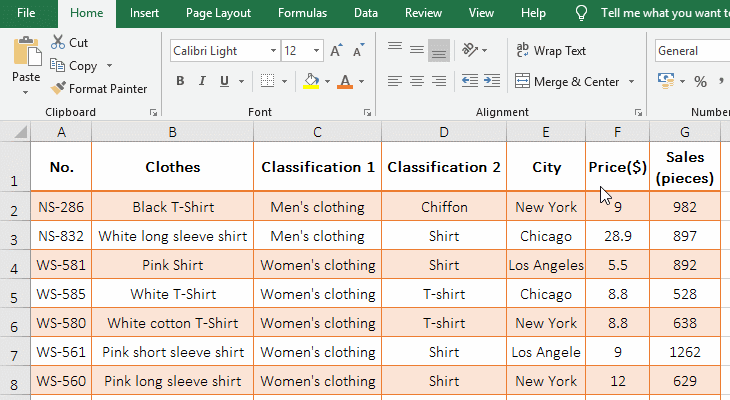Select cell containing Black T-Shirt
The width and height of the screenshot is (730, 400).
pos(172,207)
